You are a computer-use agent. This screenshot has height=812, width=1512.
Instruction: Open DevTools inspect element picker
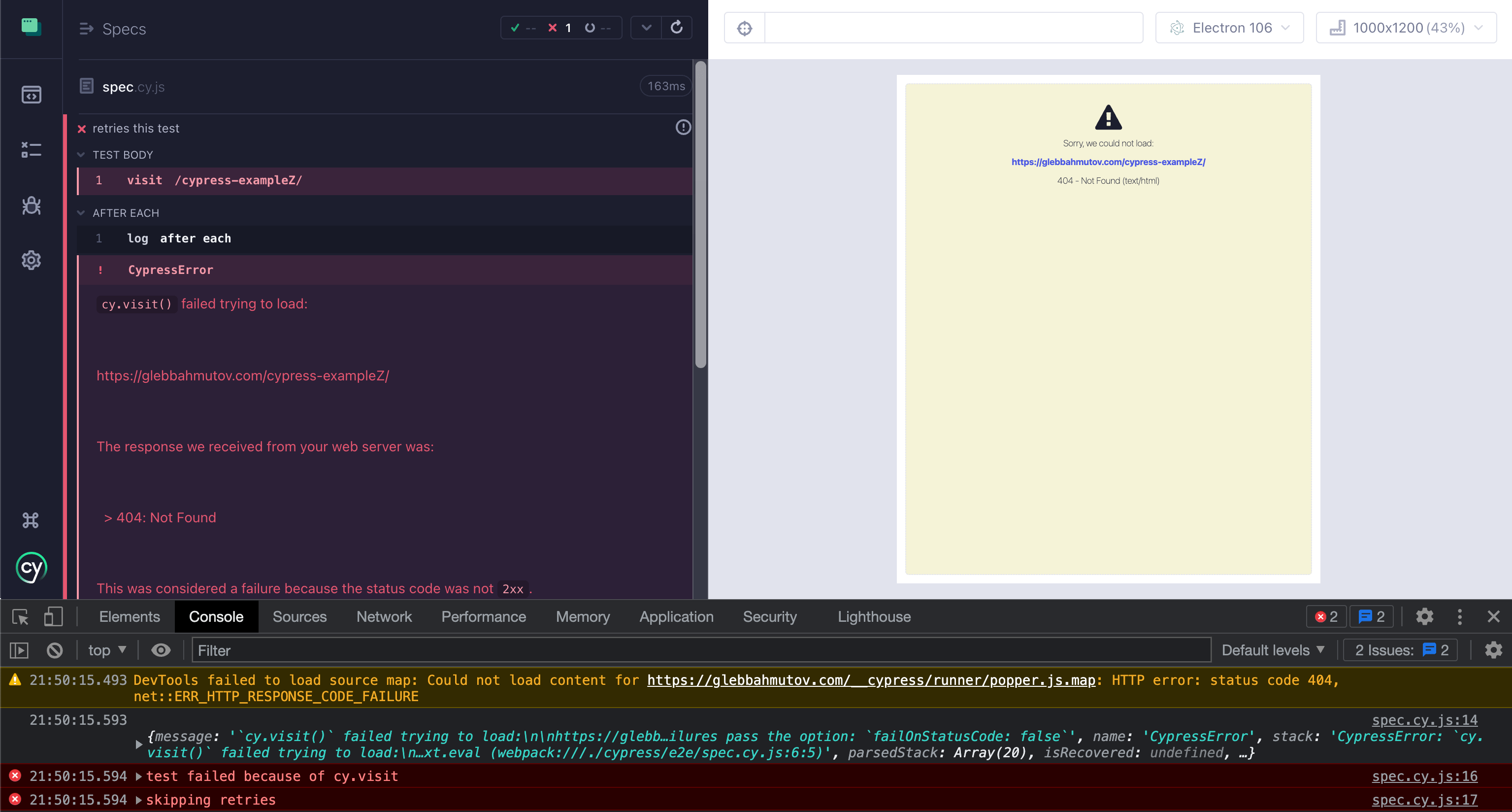coord(21,616)
